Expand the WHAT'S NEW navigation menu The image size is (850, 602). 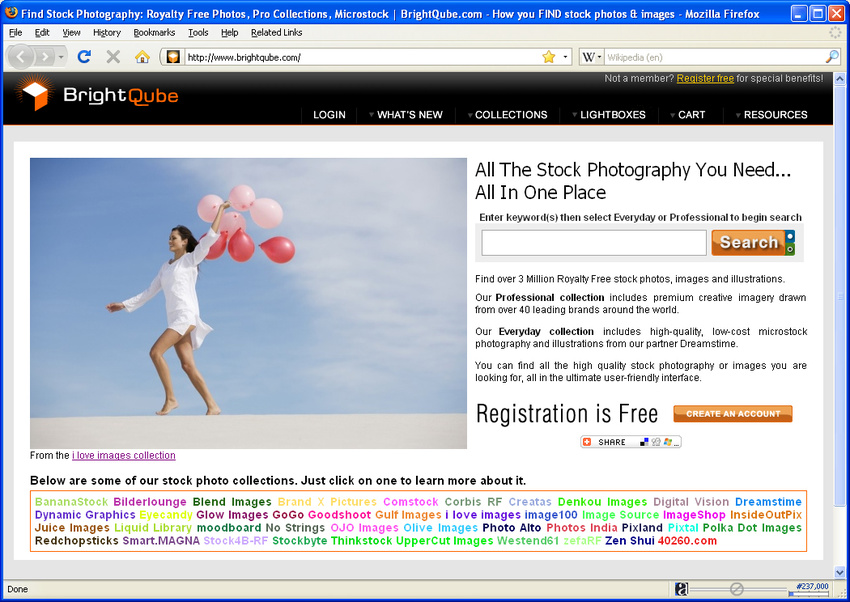pos(405,115)
